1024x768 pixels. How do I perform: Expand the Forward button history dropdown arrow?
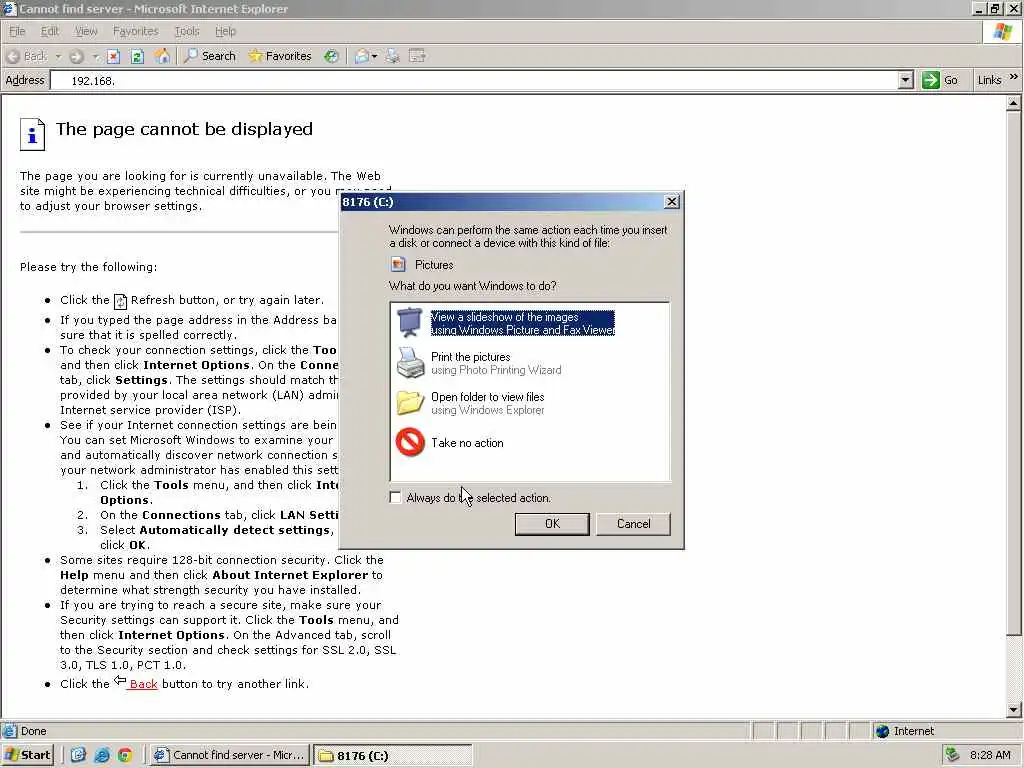(95, 57)
